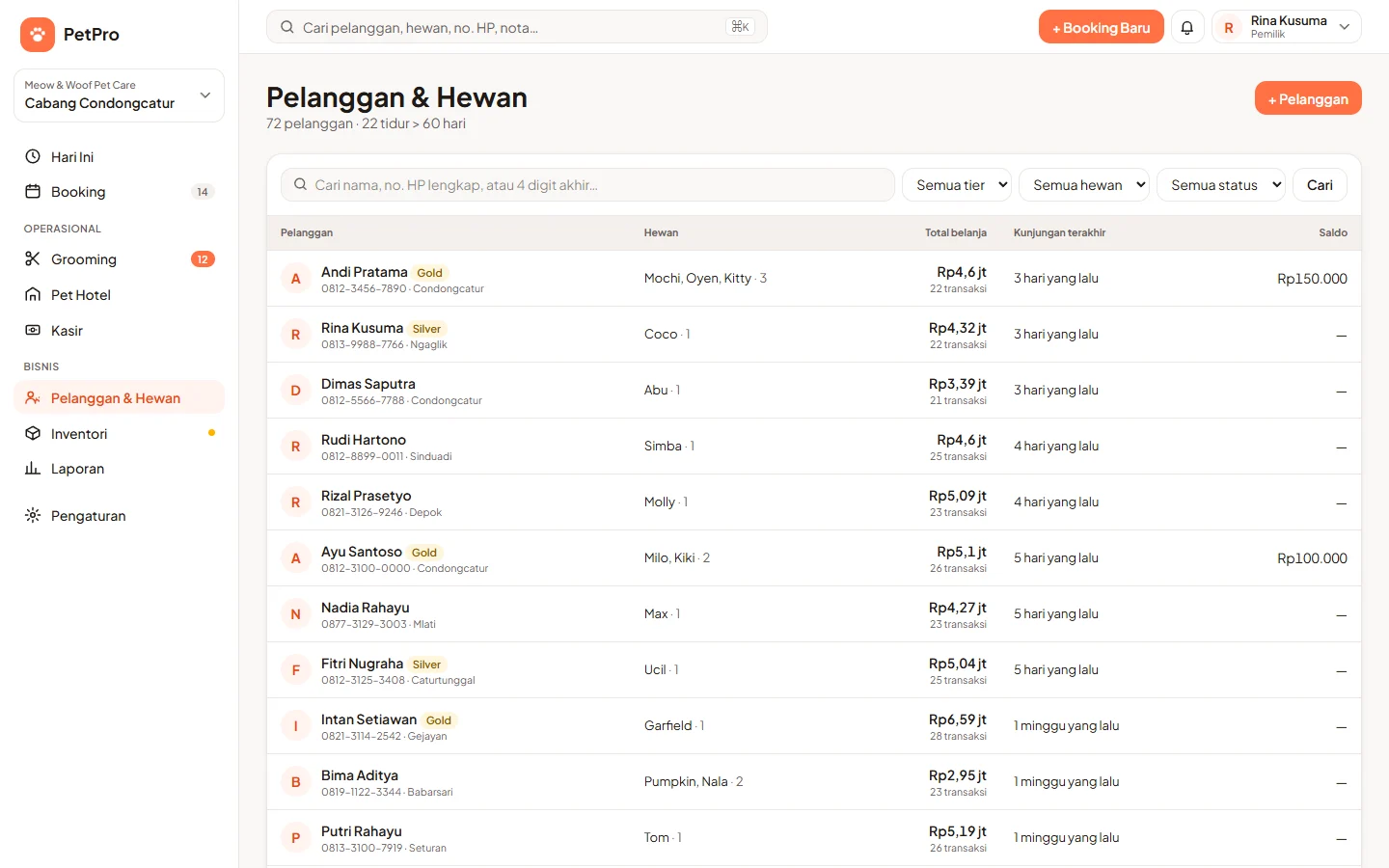Screen dimensions: 1389x868
Task: Open the Laporan page
Action: [119, 468]
